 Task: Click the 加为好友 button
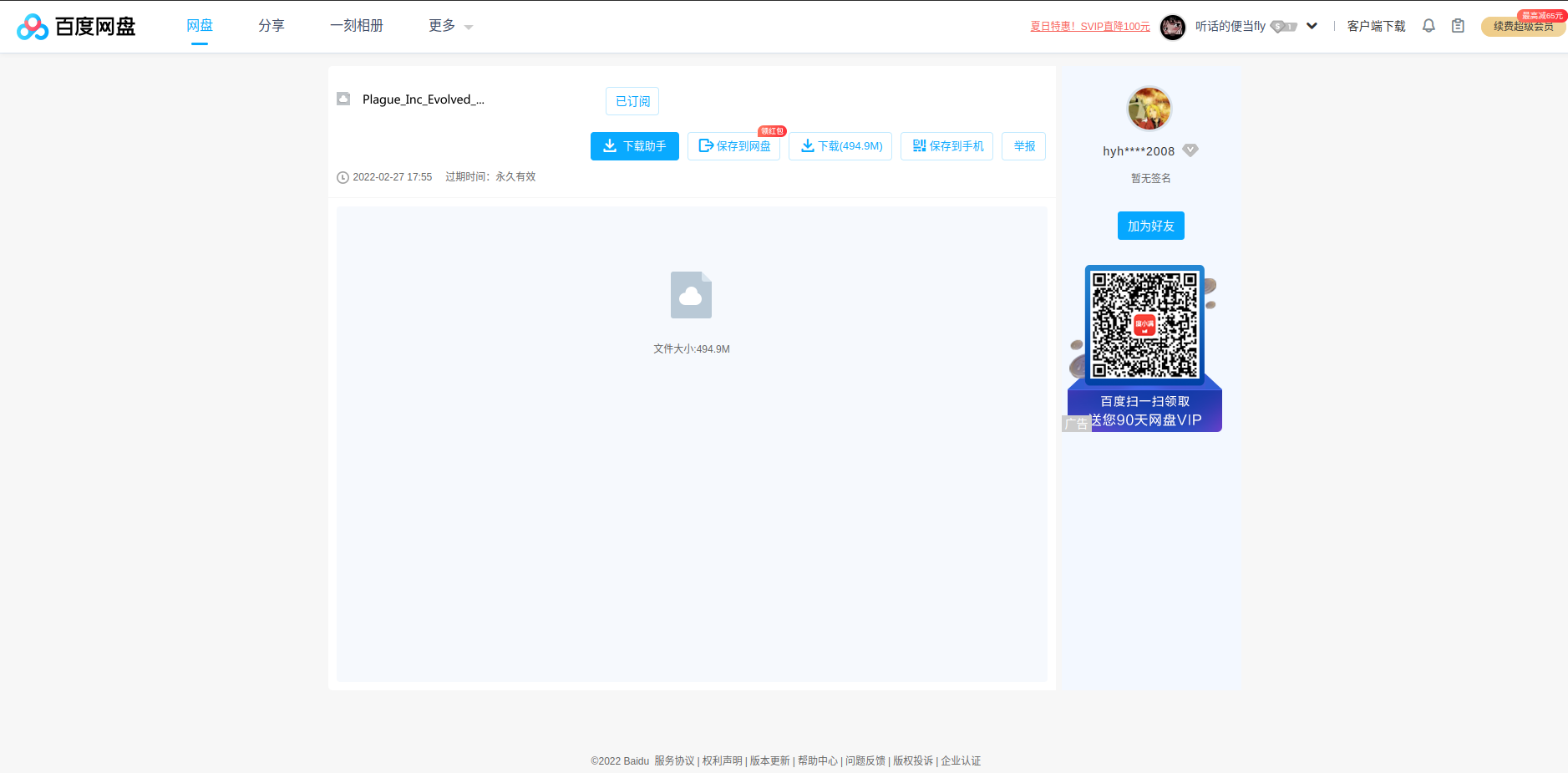click(x=1151, y=226)
